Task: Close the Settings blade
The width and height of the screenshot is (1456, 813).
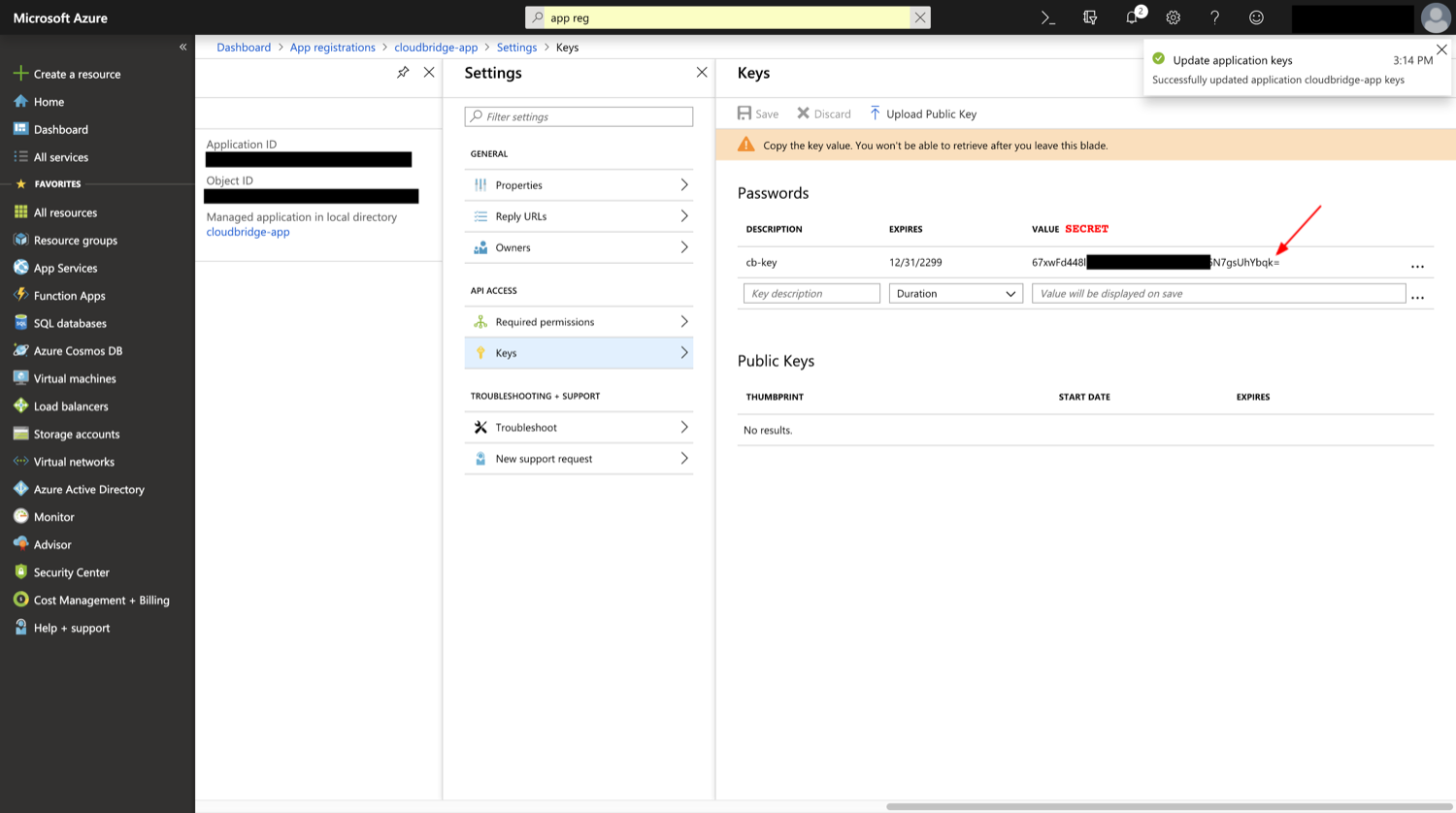Action: pos(702,73)
